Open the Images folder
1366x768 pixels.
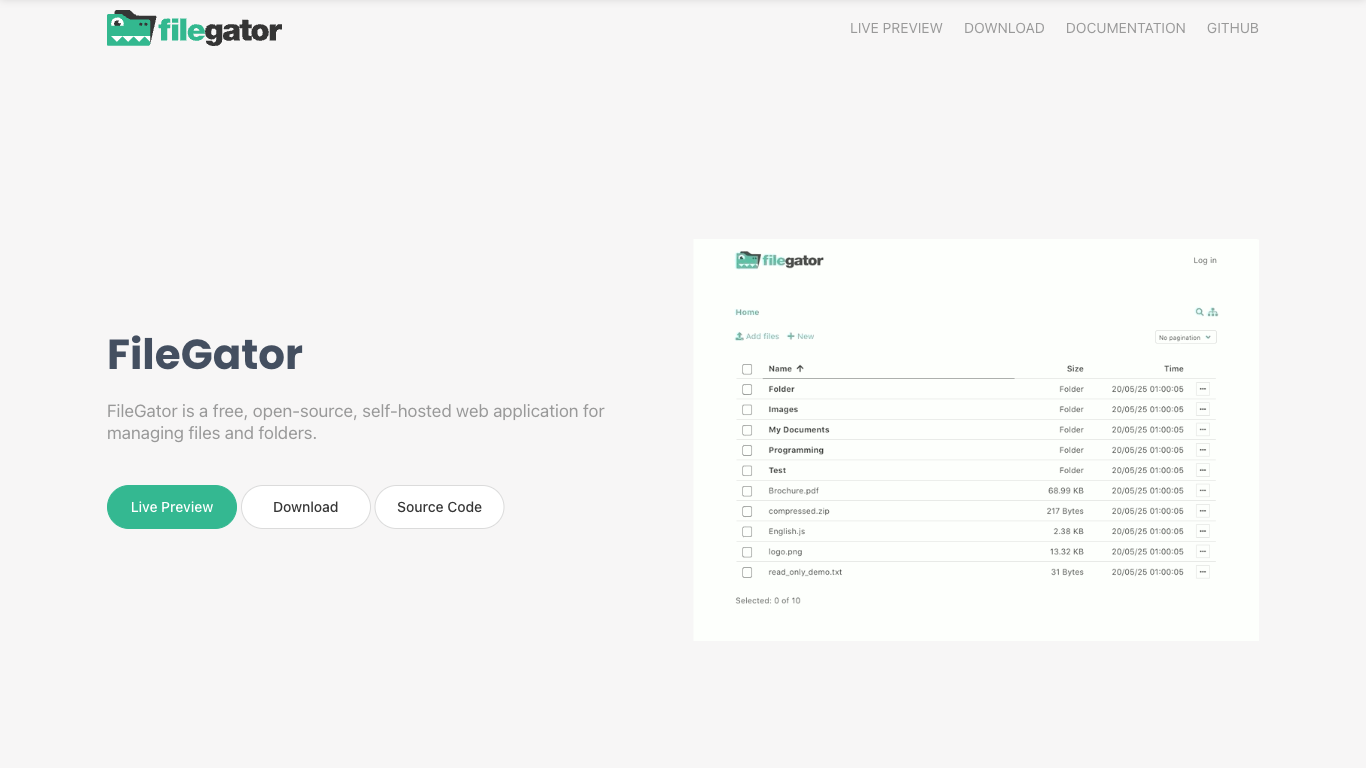pyautogui.click(x=783, y=409)
